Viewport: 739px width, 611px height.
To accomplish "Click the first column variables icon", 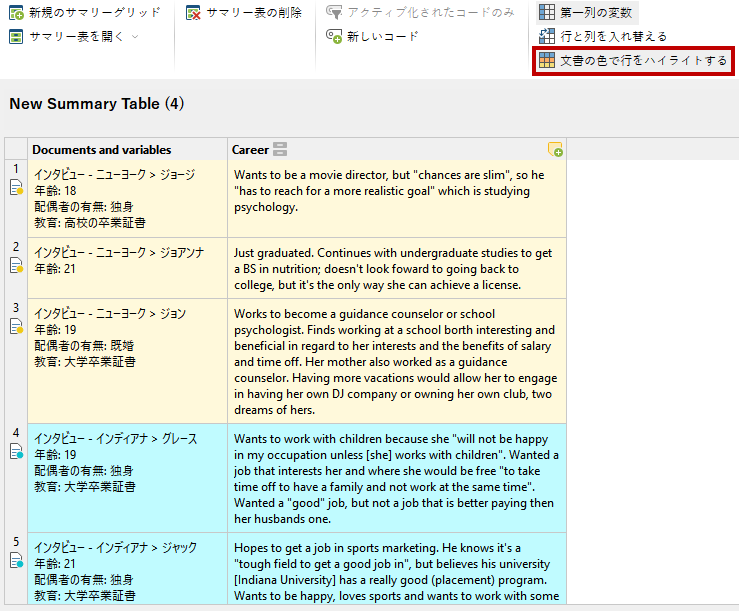I will 547,12.
